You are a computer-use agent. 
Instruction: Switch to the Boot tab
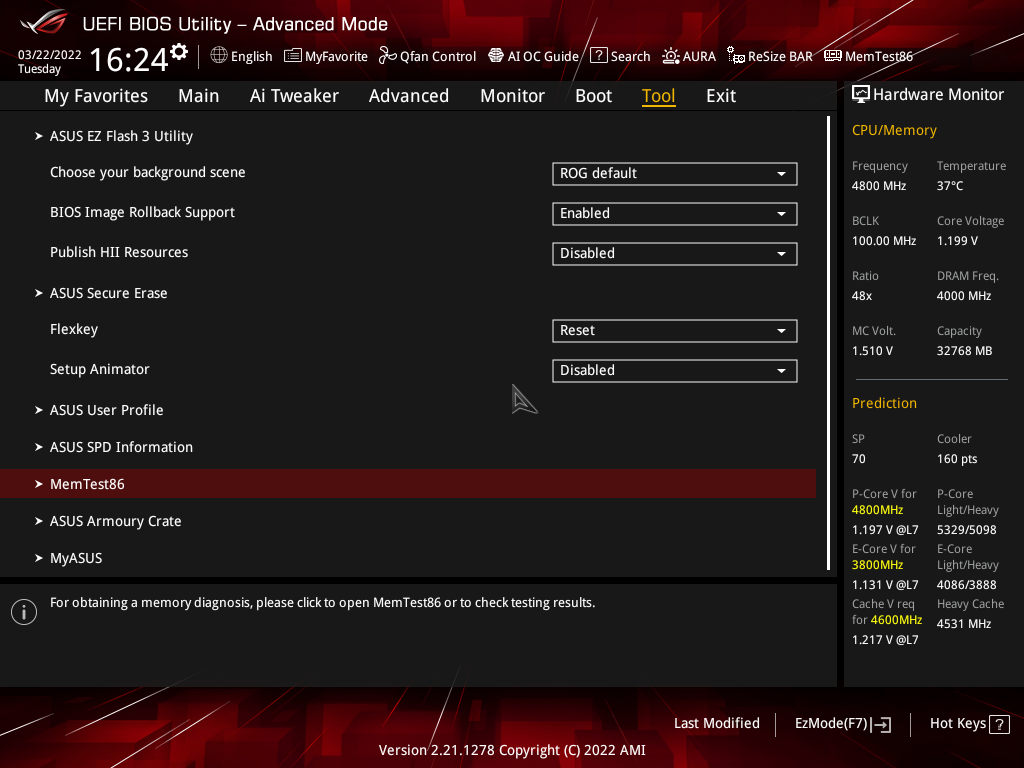pos(593,96)
